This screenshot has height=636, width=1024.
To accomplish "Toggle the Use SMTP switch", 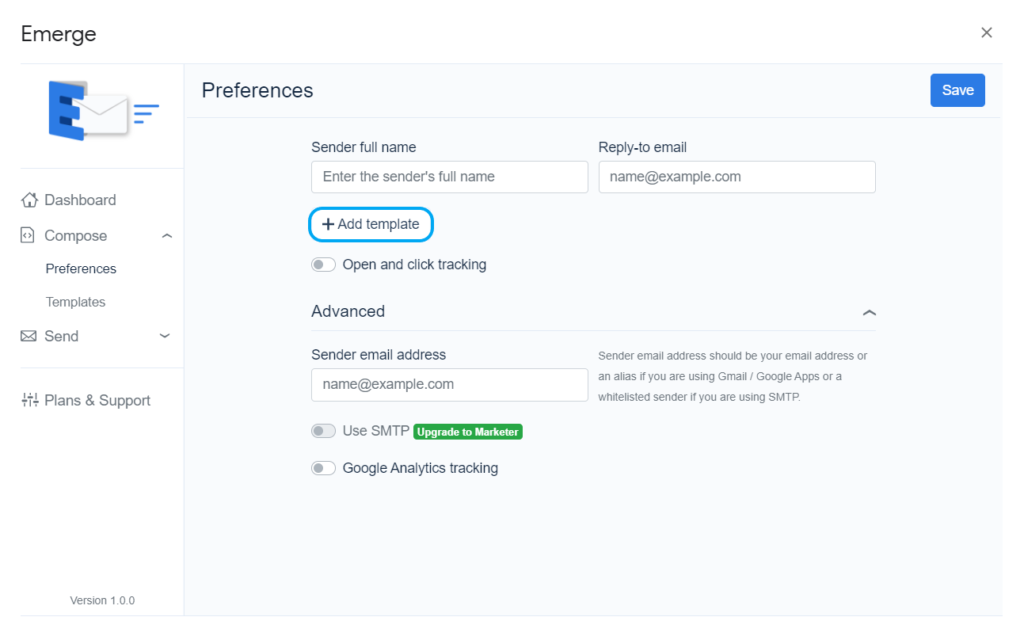I will [x=323, y=431].
